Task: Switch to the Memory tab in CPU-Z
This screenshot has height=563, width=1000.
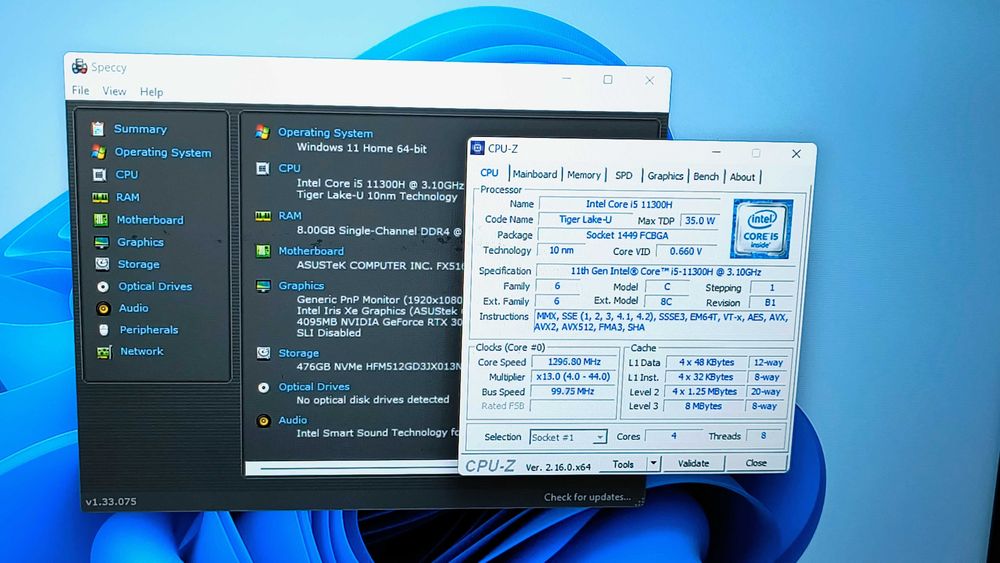Action: coord(584,175)
